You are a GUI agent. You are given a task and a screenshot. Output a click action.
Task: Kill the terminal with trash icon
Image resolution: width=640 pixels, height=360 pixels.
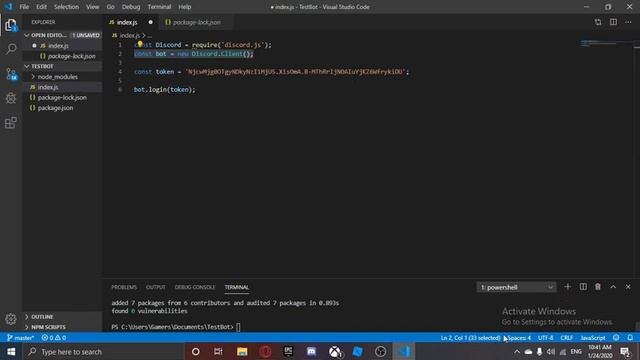click(598, 287)
